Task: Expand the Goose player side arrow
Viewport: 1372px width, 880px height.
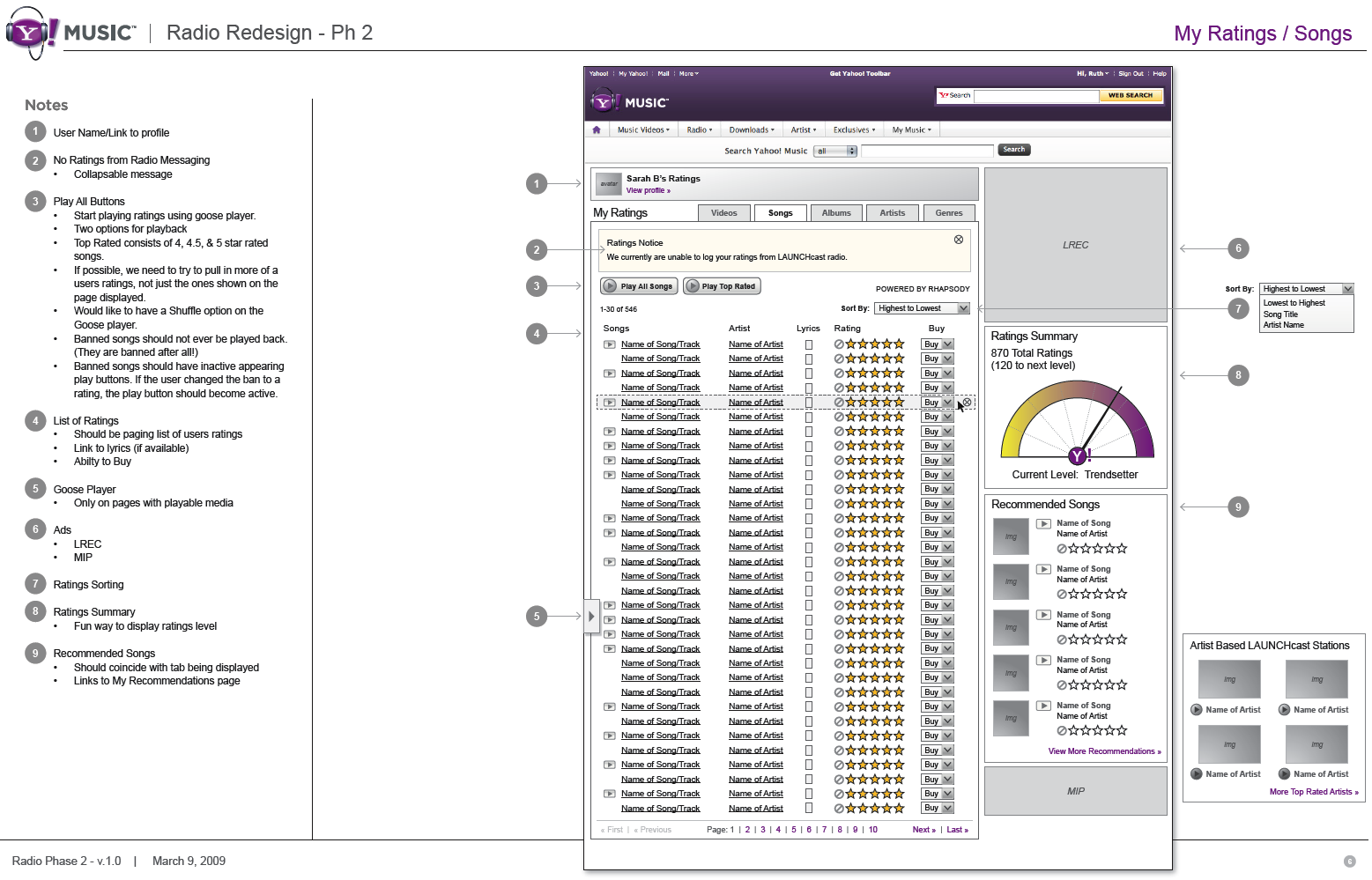Action: pos(591,617)
